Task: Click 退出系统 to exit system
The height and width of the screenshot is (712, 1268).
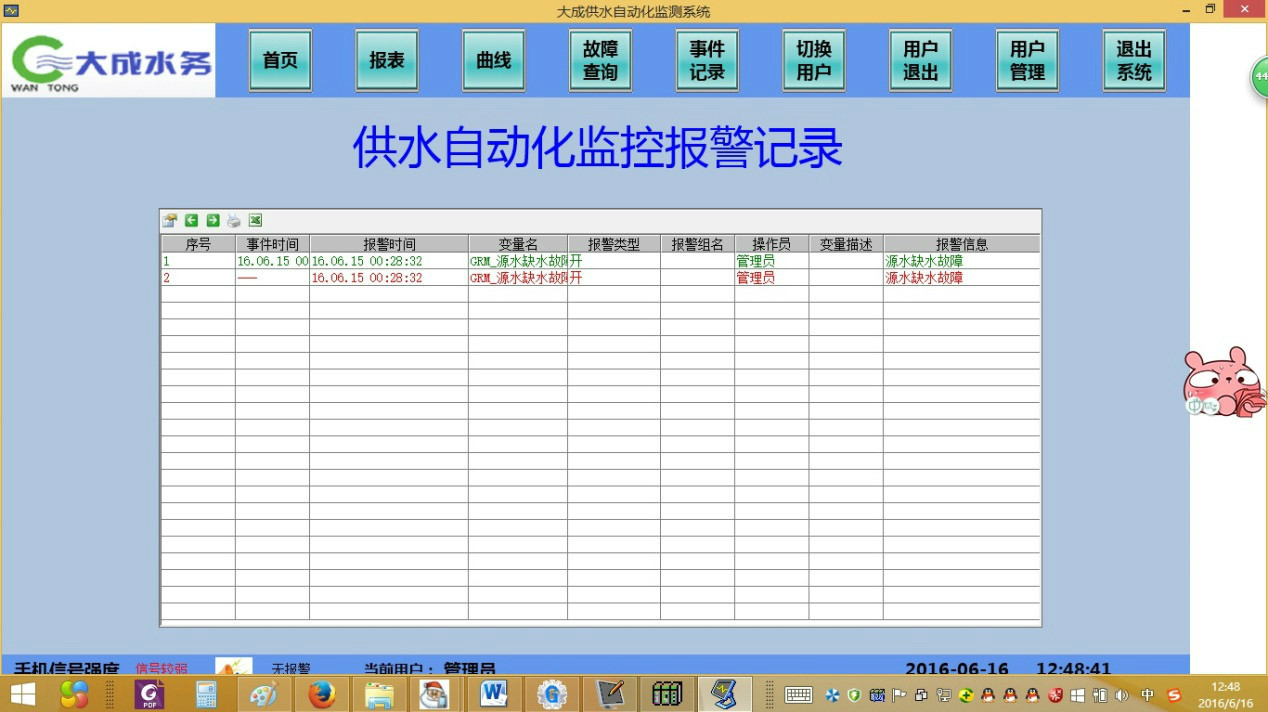Action: (1134, 61)
